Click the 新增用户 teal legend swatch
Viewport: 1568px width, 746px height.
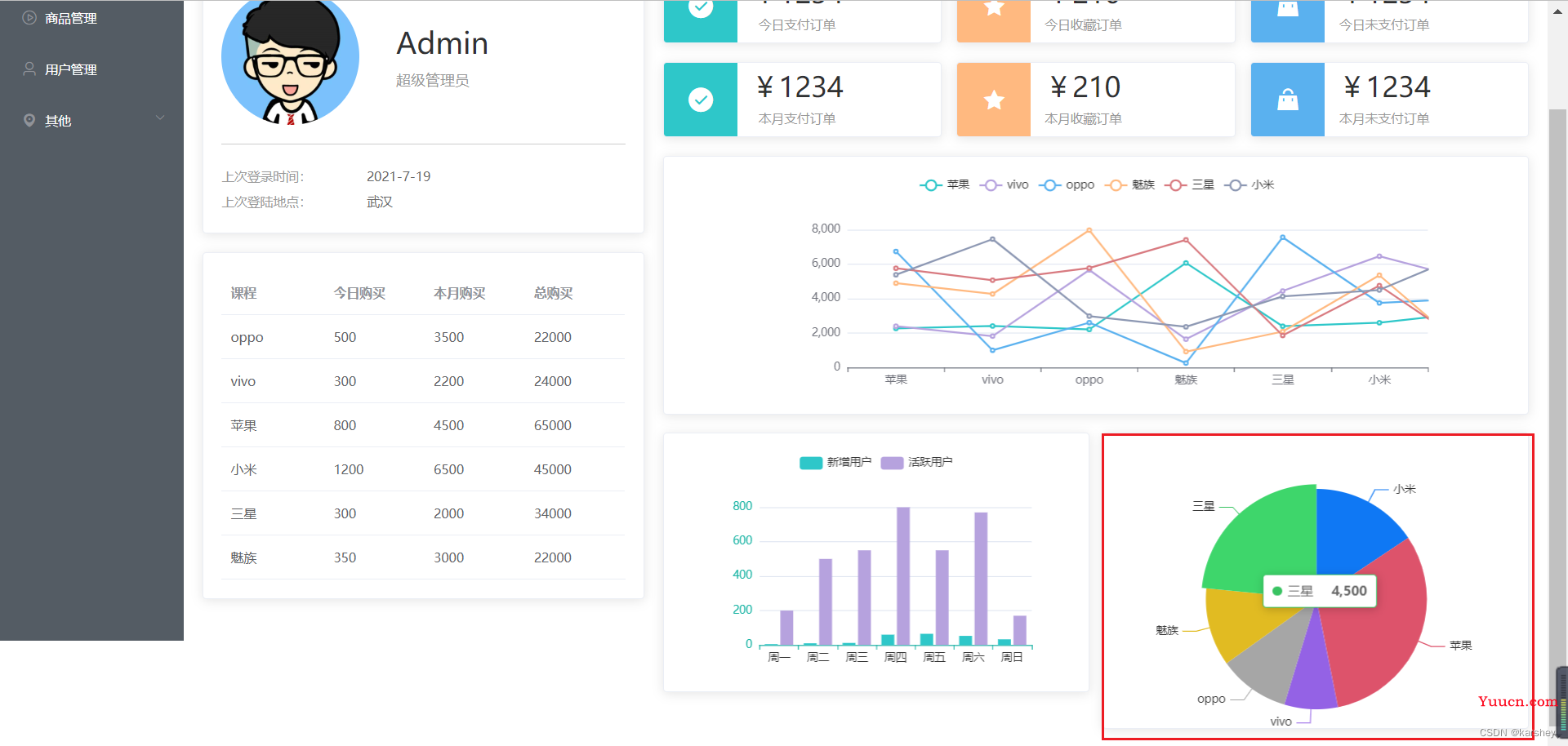(x=811, y=463)
